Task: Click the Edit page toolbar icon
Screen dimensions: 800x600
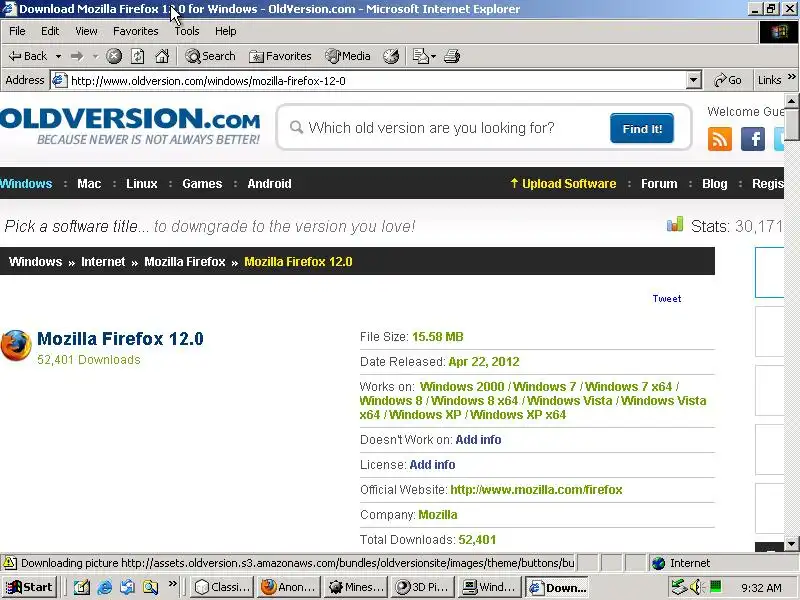Action: 420,56
